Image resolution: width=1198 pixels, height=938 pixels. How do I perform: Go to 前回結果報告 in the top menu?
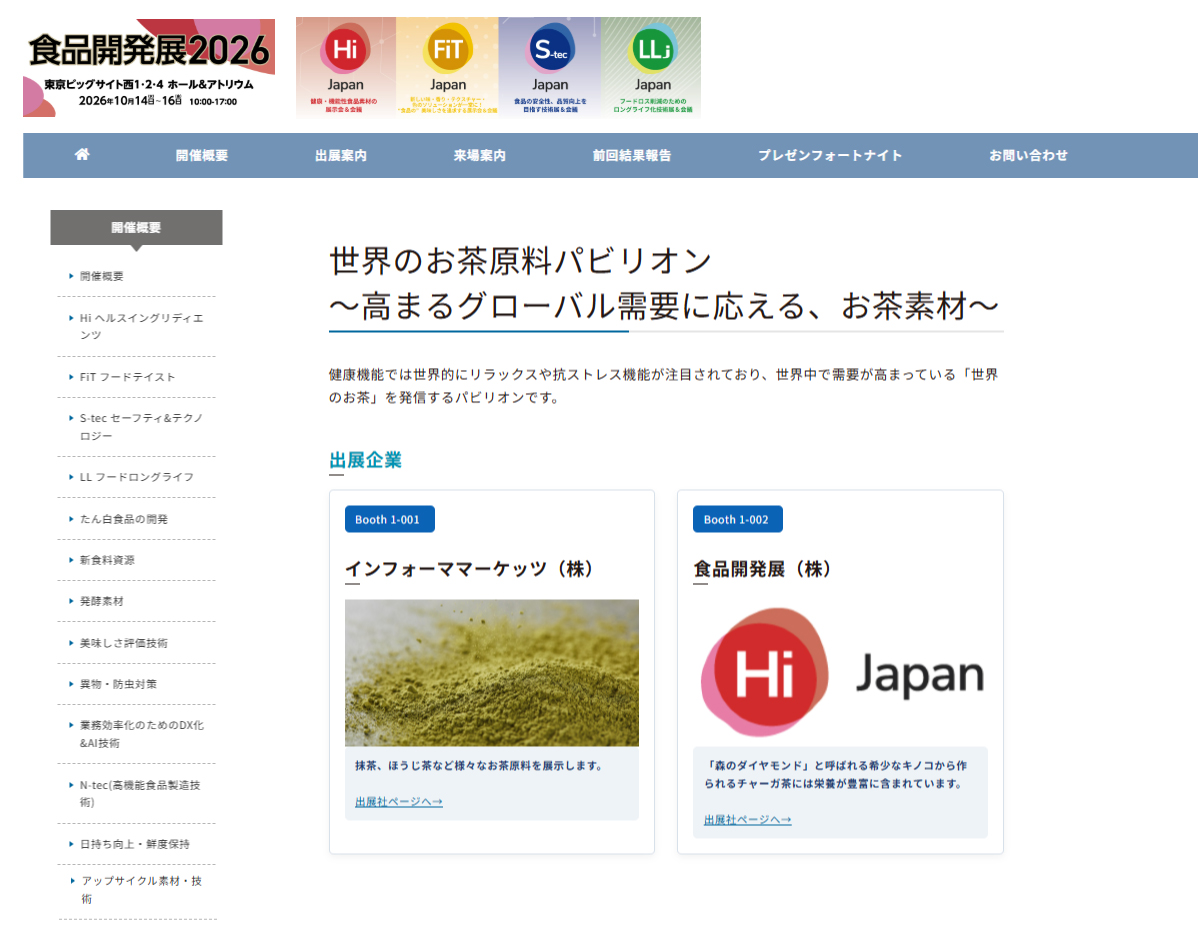pyautogui.click(x=631, y=155)
